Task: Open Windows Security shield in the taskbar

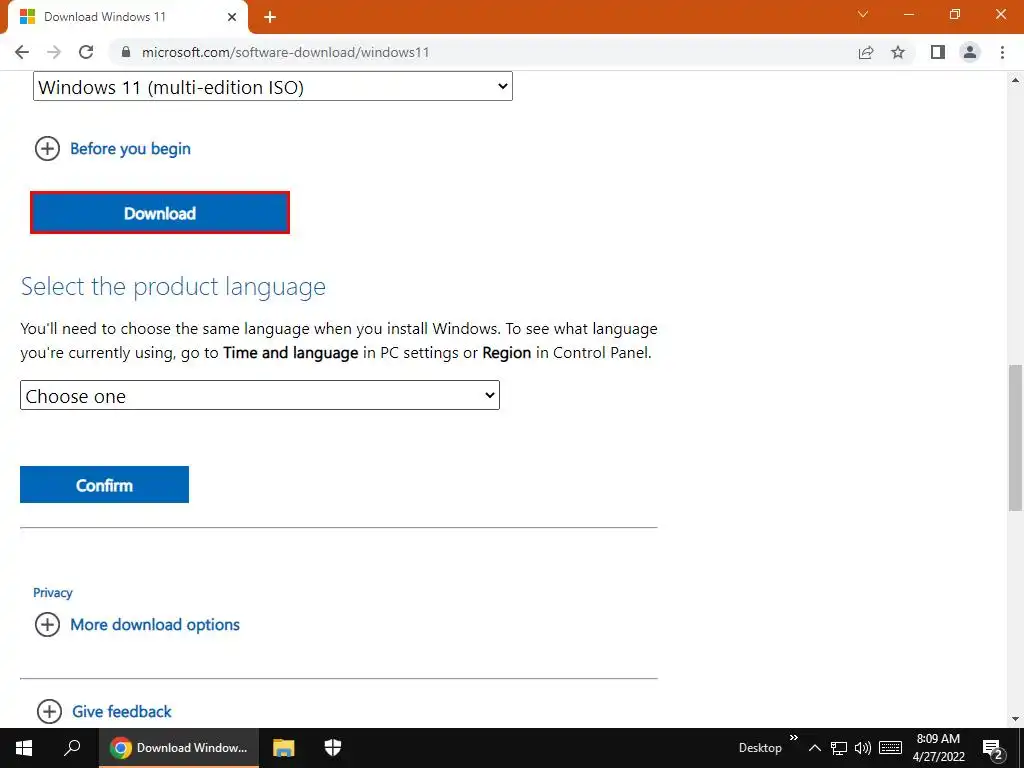Action: [333, 748]
